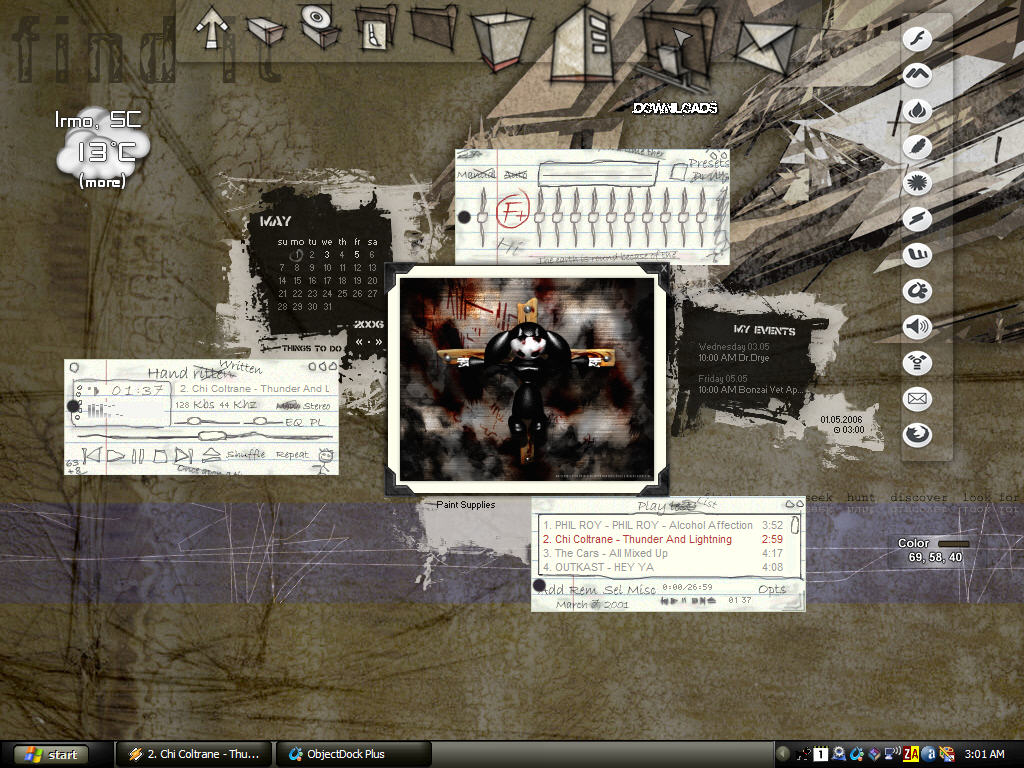Screen dimensions: 1024x768
Task: Click the CD drive sketch icon in top dock
Action: [319, 25]
